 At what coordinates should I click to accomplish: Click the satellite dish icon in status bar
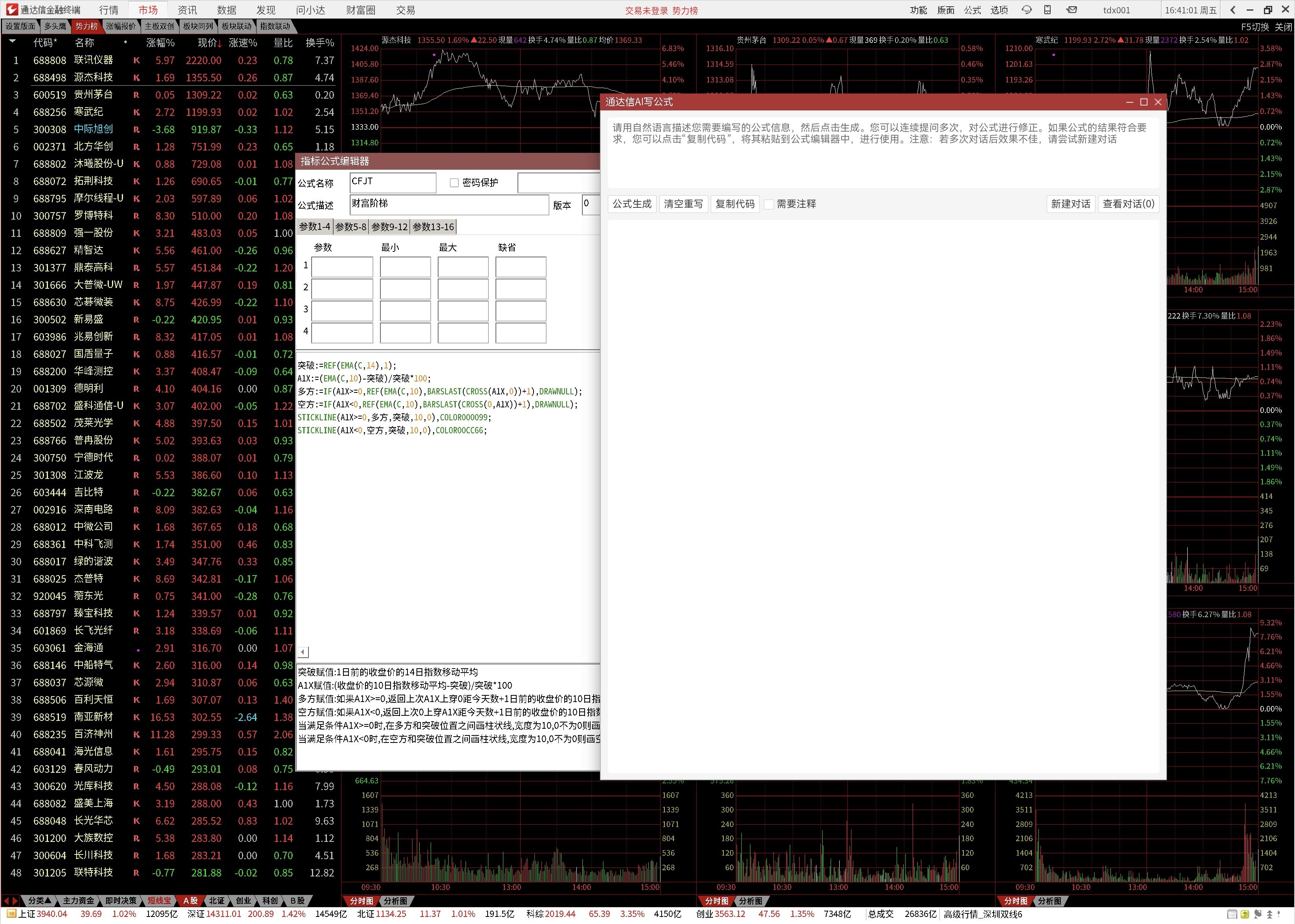1257,914
